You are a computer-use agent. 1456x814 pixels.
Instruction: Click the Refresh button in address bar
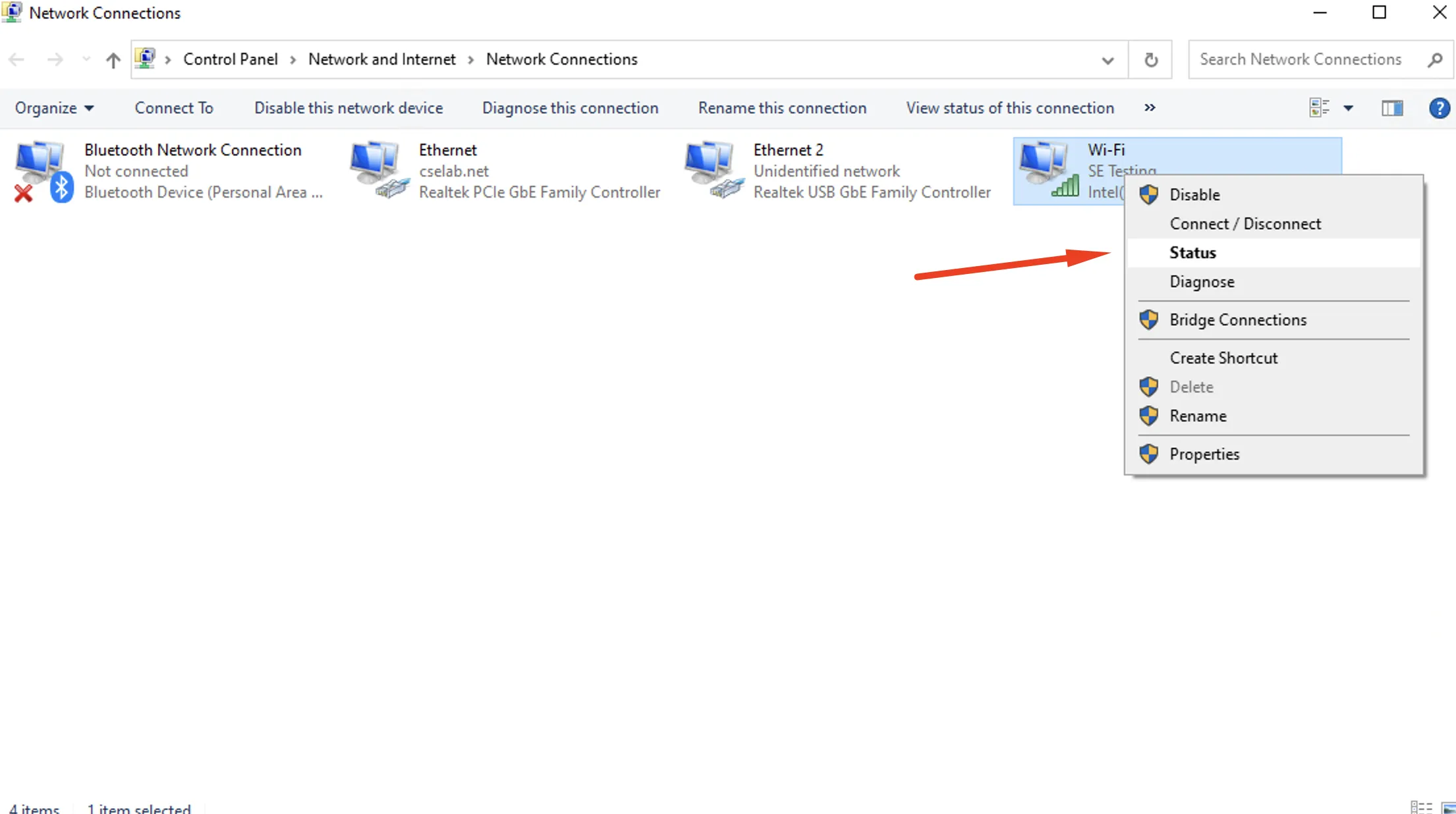click(1150, 60)
